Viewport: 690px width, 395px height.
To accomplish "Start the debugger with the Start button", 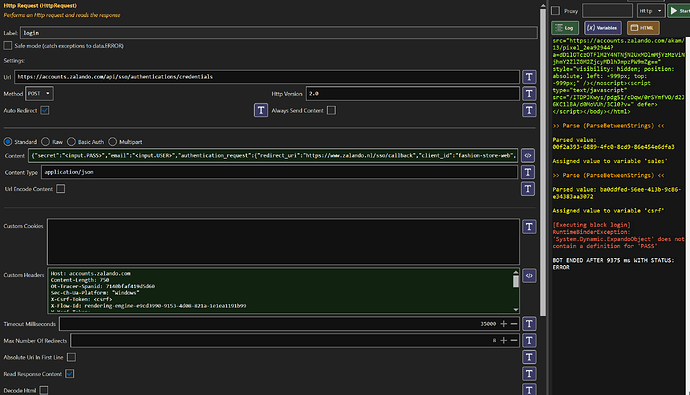I will 679,11.
